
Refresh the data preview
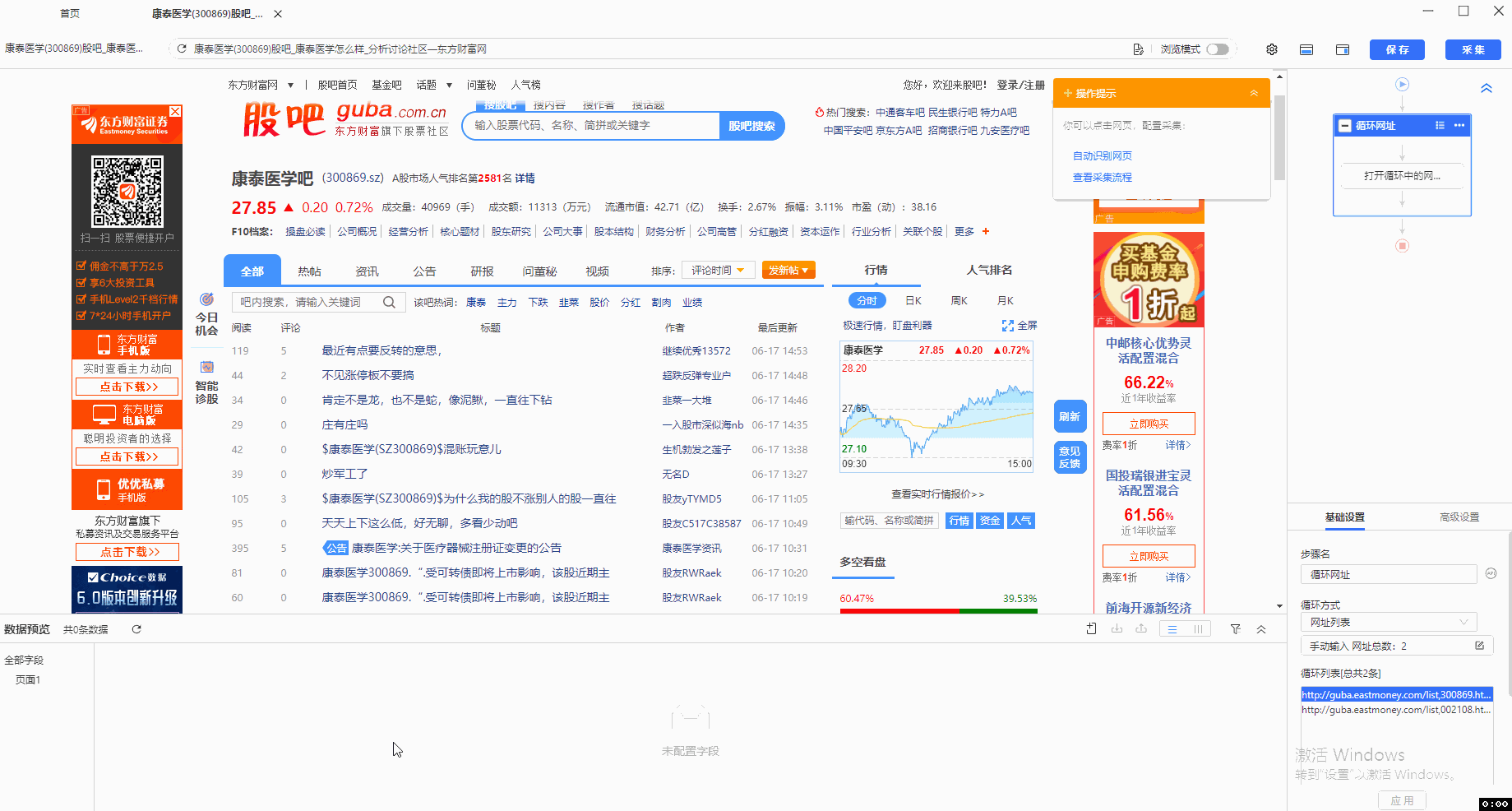coord(136,629)
